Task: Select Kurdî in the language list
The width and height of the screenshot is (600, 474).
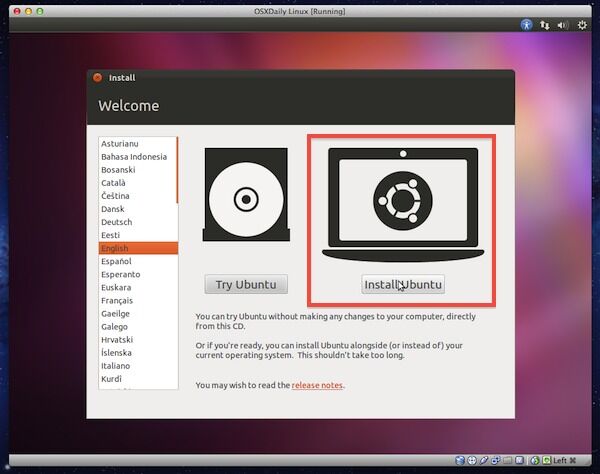Action: (138, 379)
